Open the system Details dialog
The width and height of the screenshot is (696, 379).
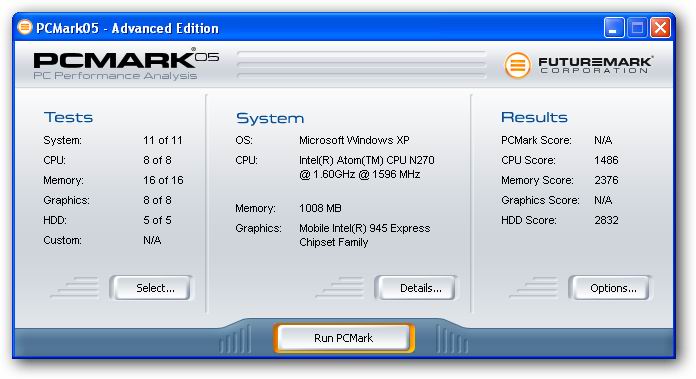click(416, 288)
